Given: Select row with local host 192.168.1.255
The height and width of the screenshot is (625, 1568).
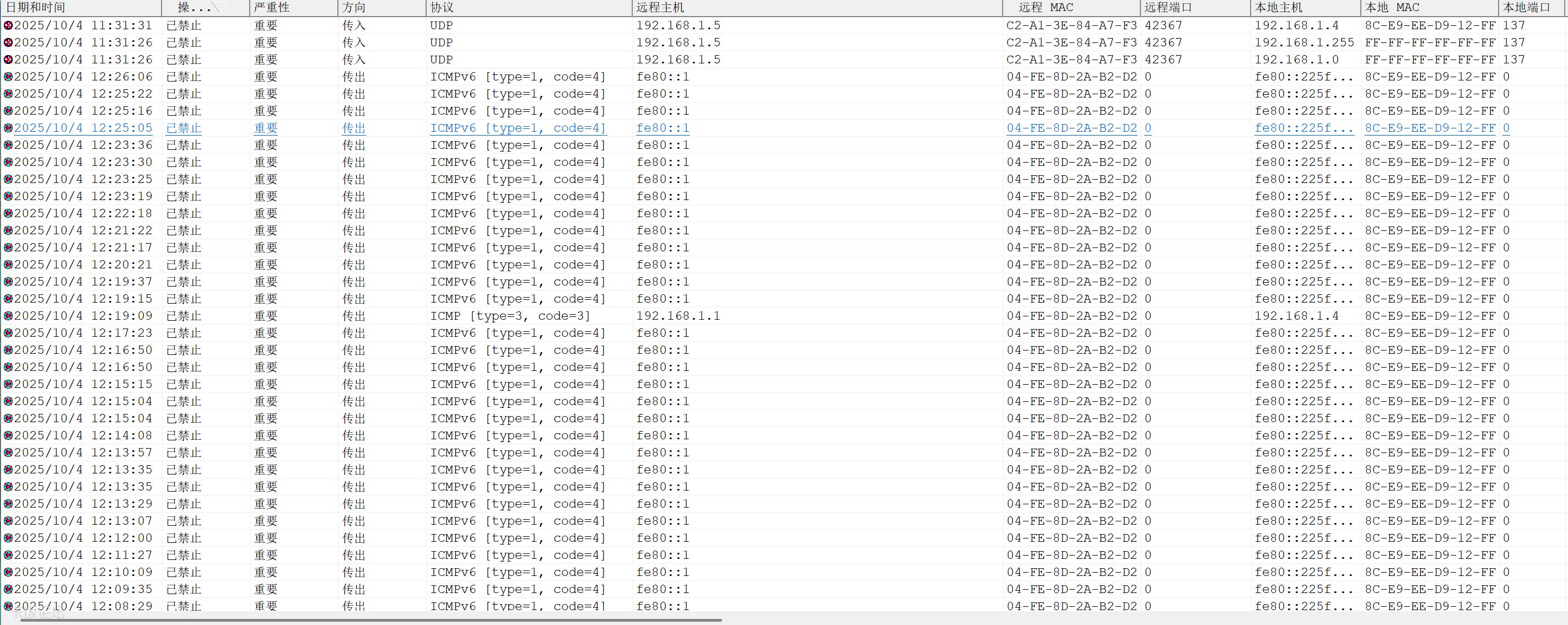Looking at the screenshot, I should 1304,42.
